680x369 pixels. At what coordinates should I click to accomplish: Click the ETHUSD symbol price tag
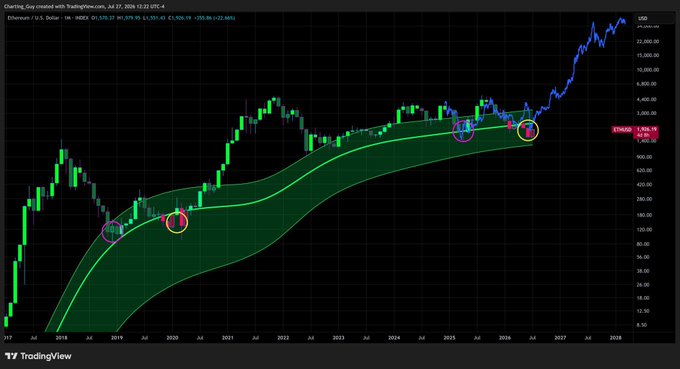pyautogui.click(x=623, y=130)
